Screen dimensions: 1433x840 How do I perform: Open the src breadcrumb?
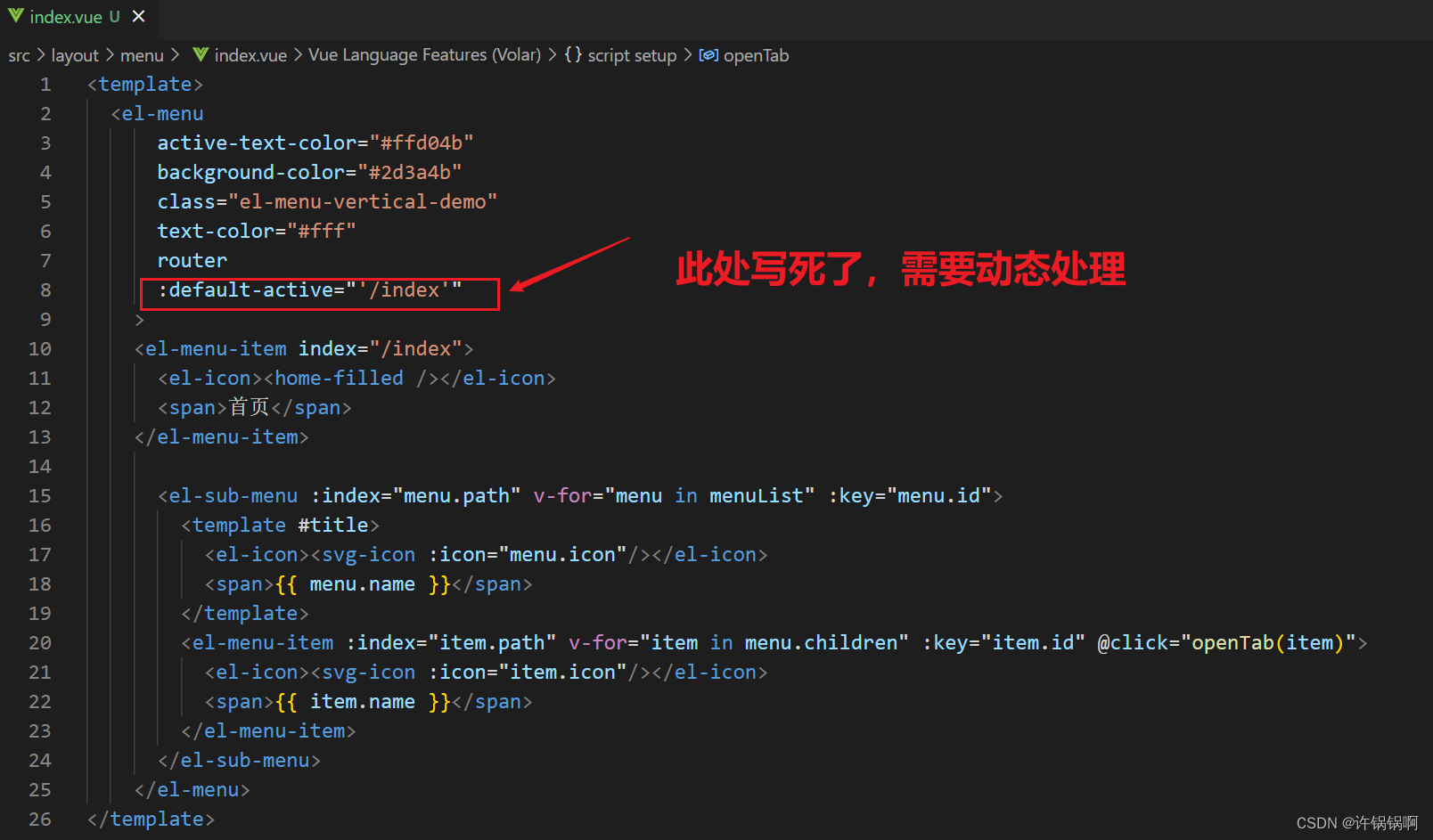coord(19,55)
